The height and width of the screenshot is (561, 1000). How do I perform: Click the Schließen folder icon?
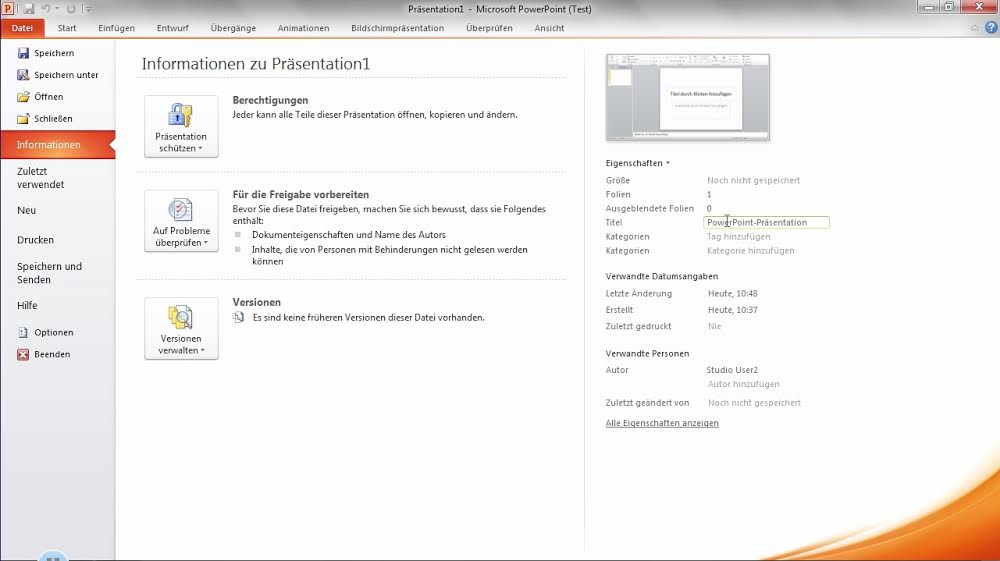point(23,119)
